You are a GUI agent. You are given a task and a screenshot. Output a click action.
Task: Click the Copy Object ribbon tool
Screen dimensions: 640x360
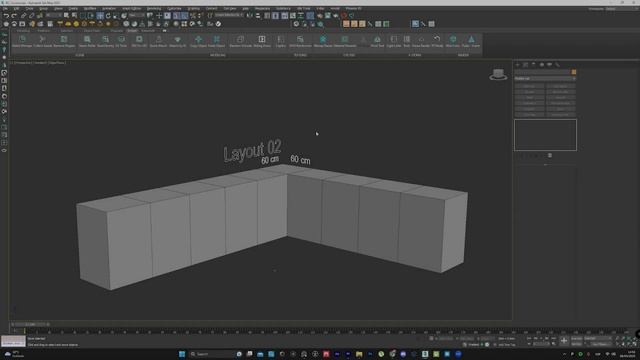click(x=198, y=41)
